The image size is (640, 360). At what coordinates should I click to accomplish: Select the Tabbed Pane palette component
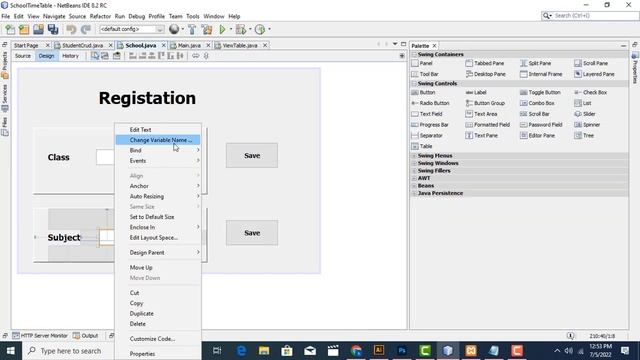(x=485, y=63)
